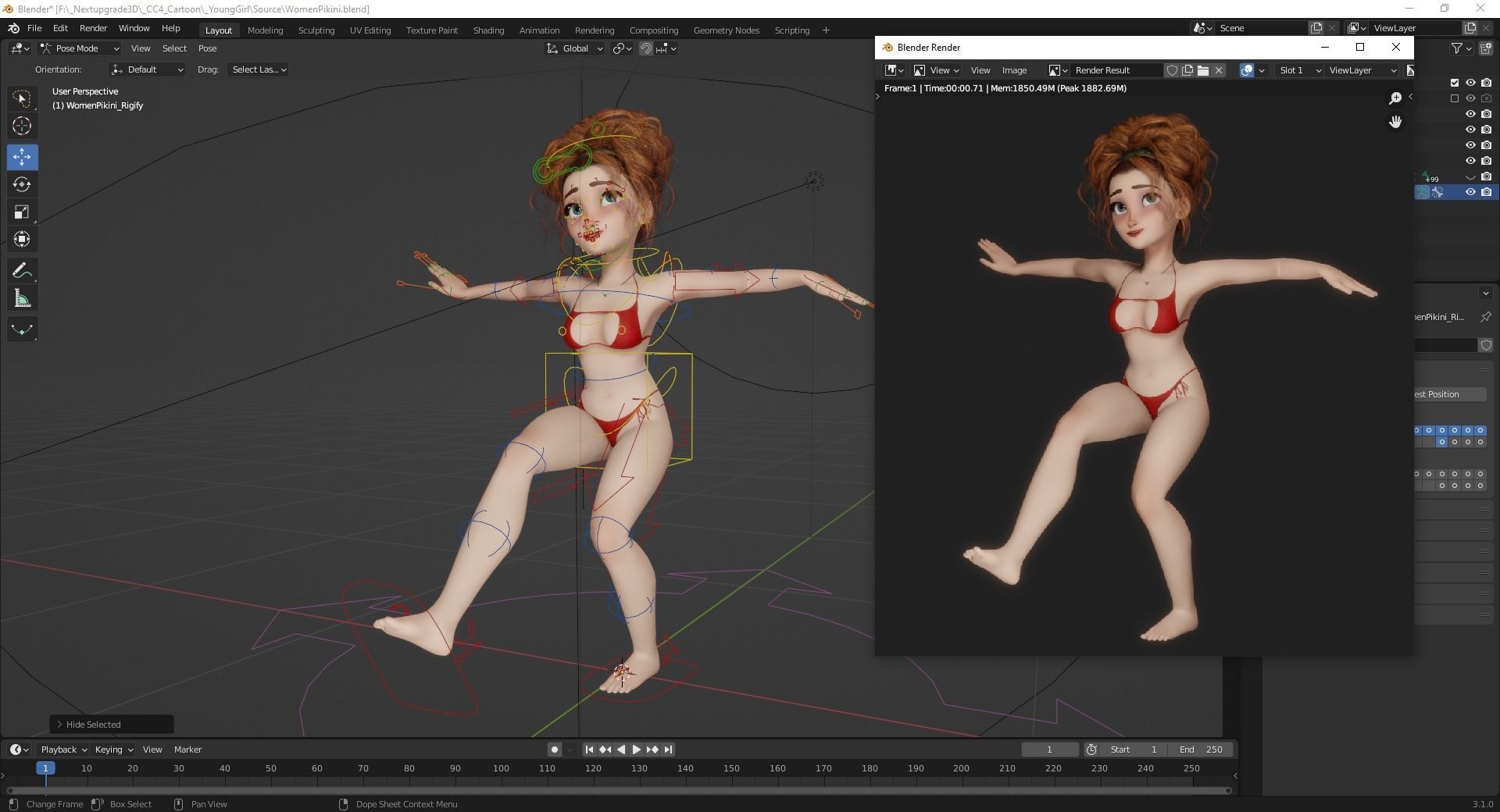Screen dimensions: 1500x812
Task: Add a new collection in the outliner
Action: point(1487,48)
